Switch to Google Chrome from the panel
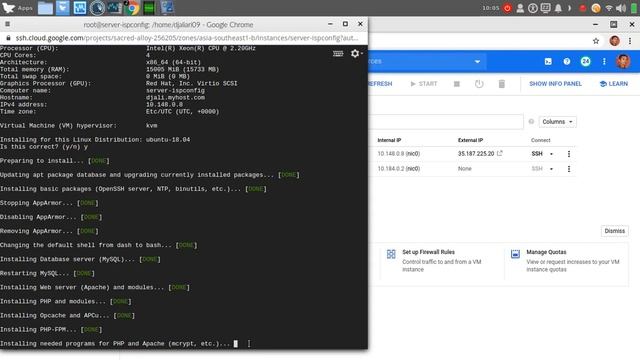This screenshot has width=640, height=360. point(131,8)
